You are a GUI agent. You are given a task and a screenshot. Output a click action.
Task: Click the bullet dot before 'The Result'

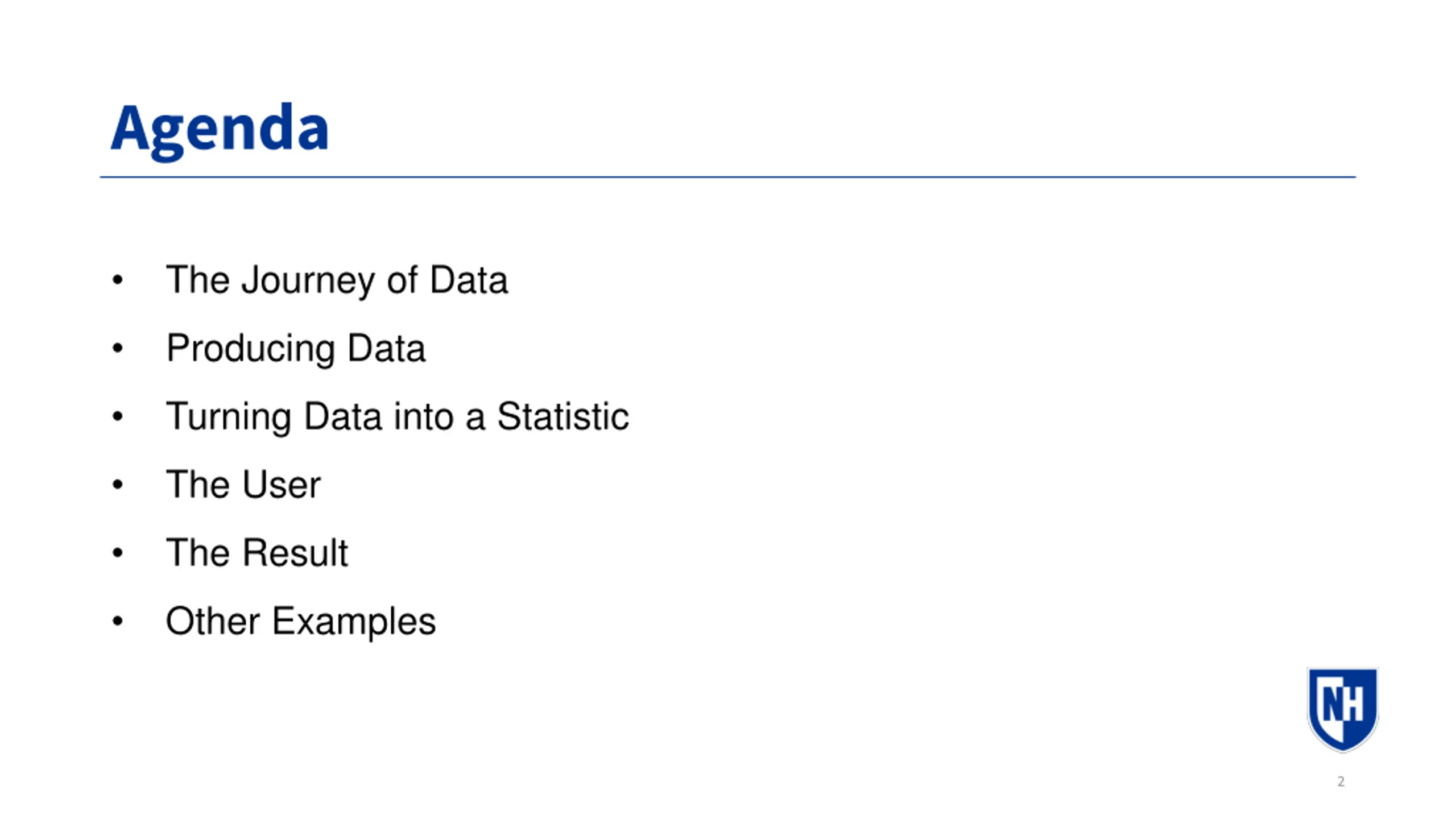click(x=118, y=553)
